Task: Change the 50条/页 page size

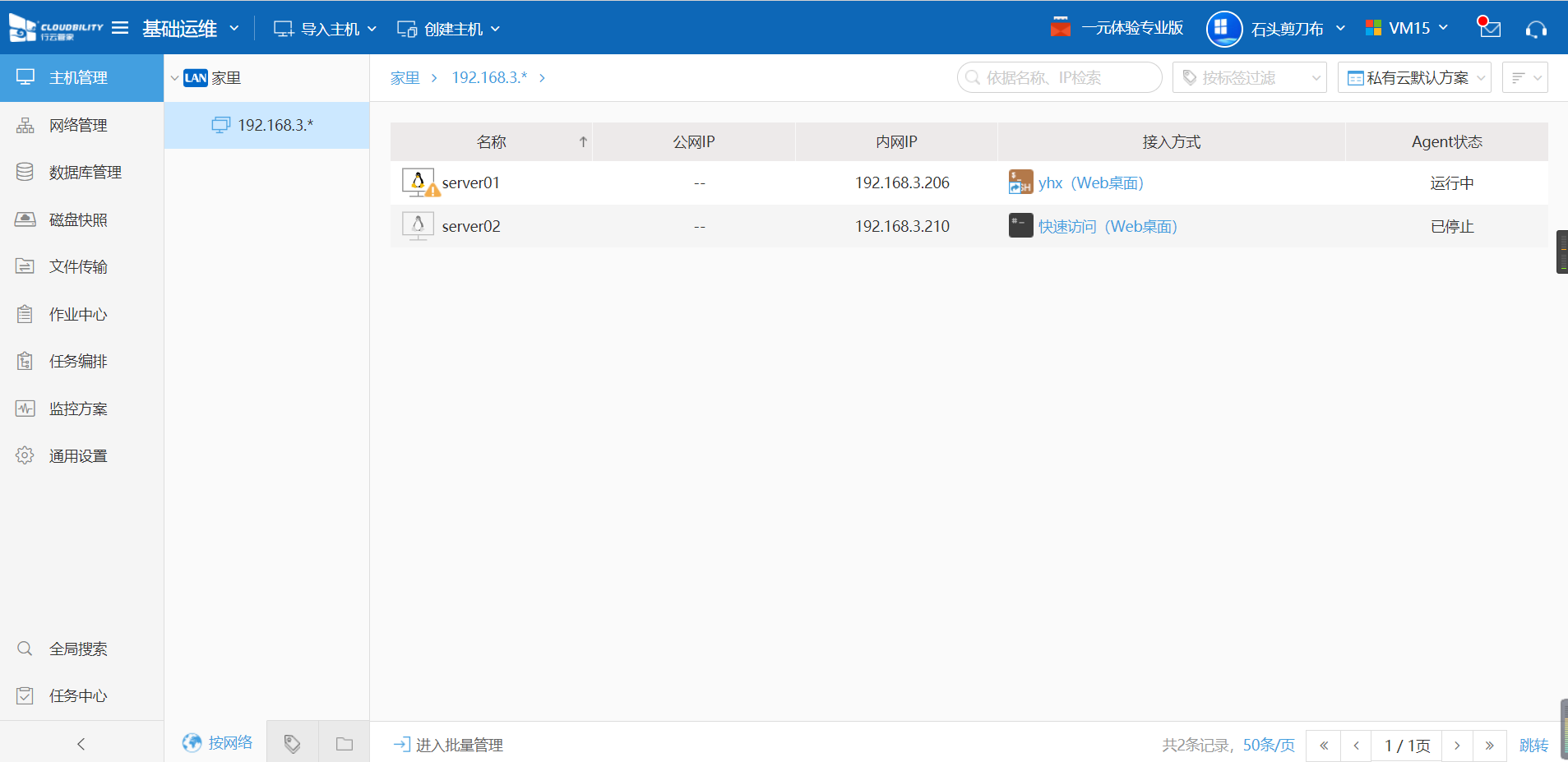Action: tap(1269, 745)
